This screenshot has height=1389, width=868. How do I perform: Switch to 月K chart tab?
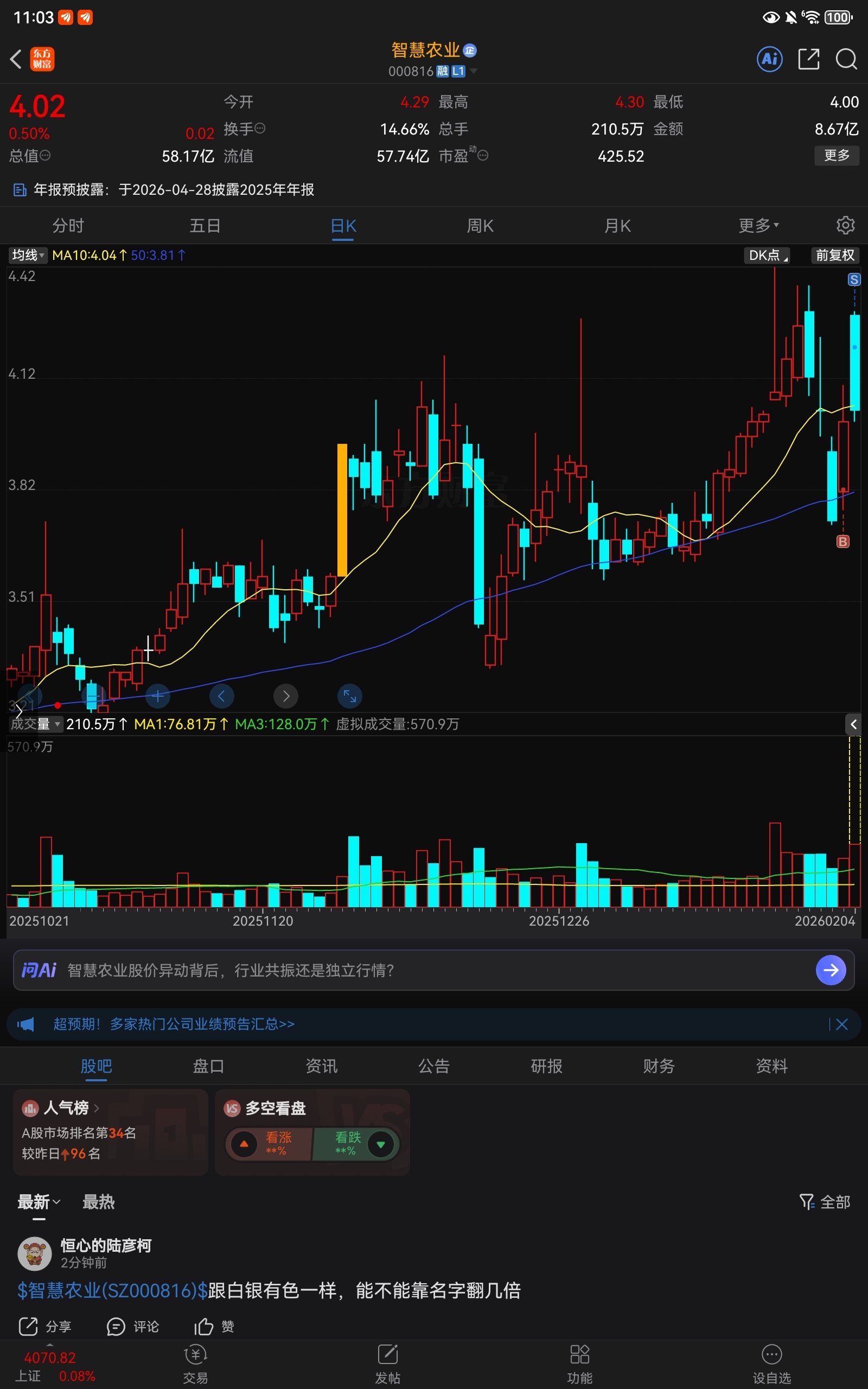617,226
